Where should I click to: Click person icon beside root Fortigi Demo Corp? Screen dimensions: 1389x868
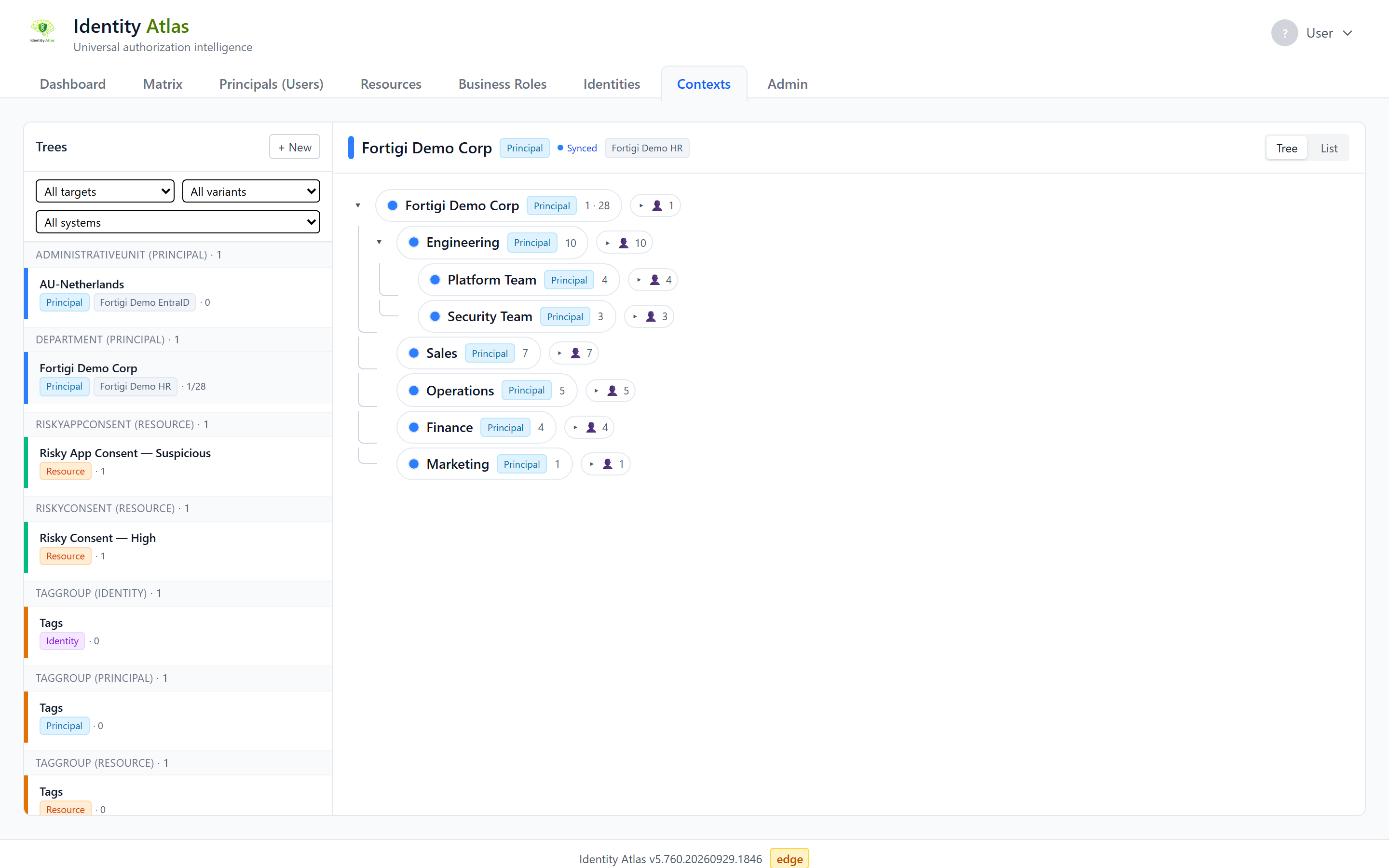pyautogui.click(x=657, y=205)
